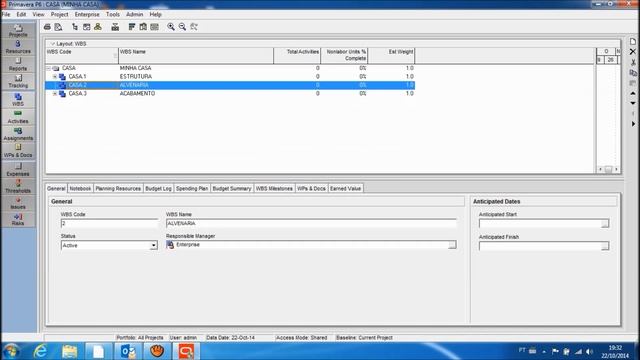Switch to the WBS Milestones tab
The image size is (640, 360).
coord(274,189)
